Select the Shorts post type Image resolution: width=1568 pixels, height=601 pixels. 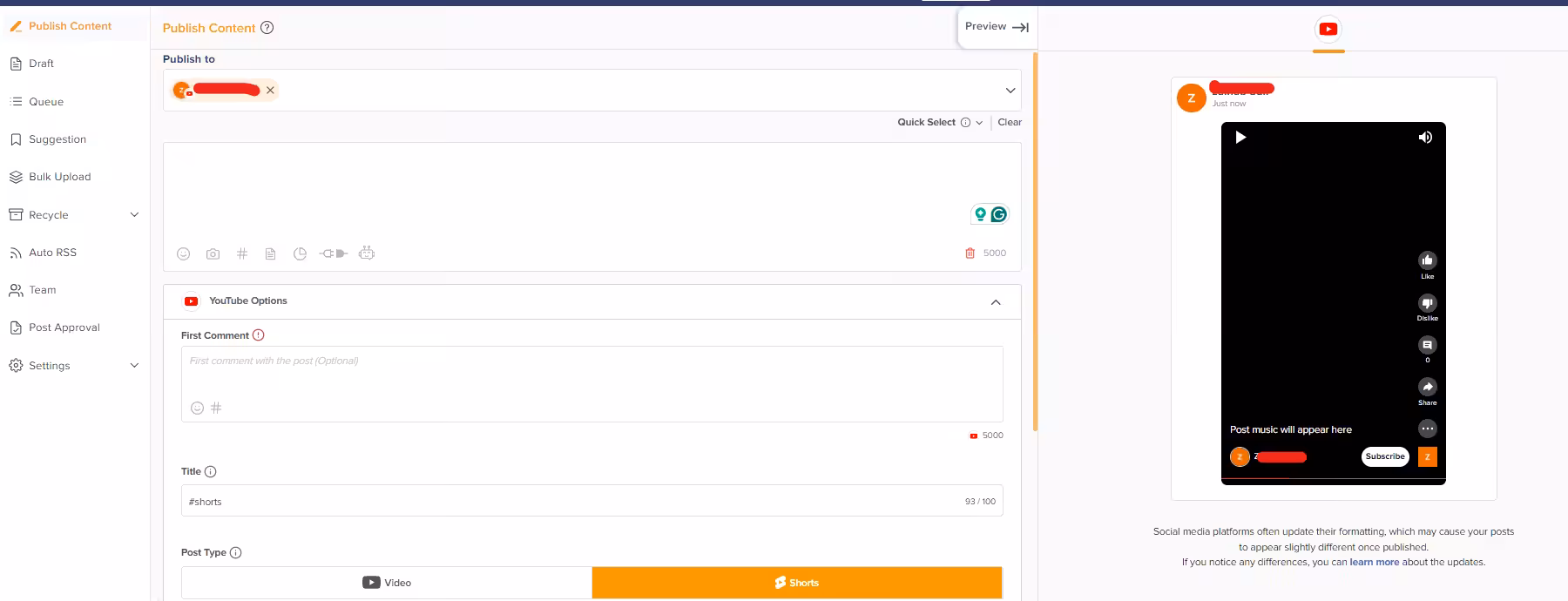tap(797, 583)
